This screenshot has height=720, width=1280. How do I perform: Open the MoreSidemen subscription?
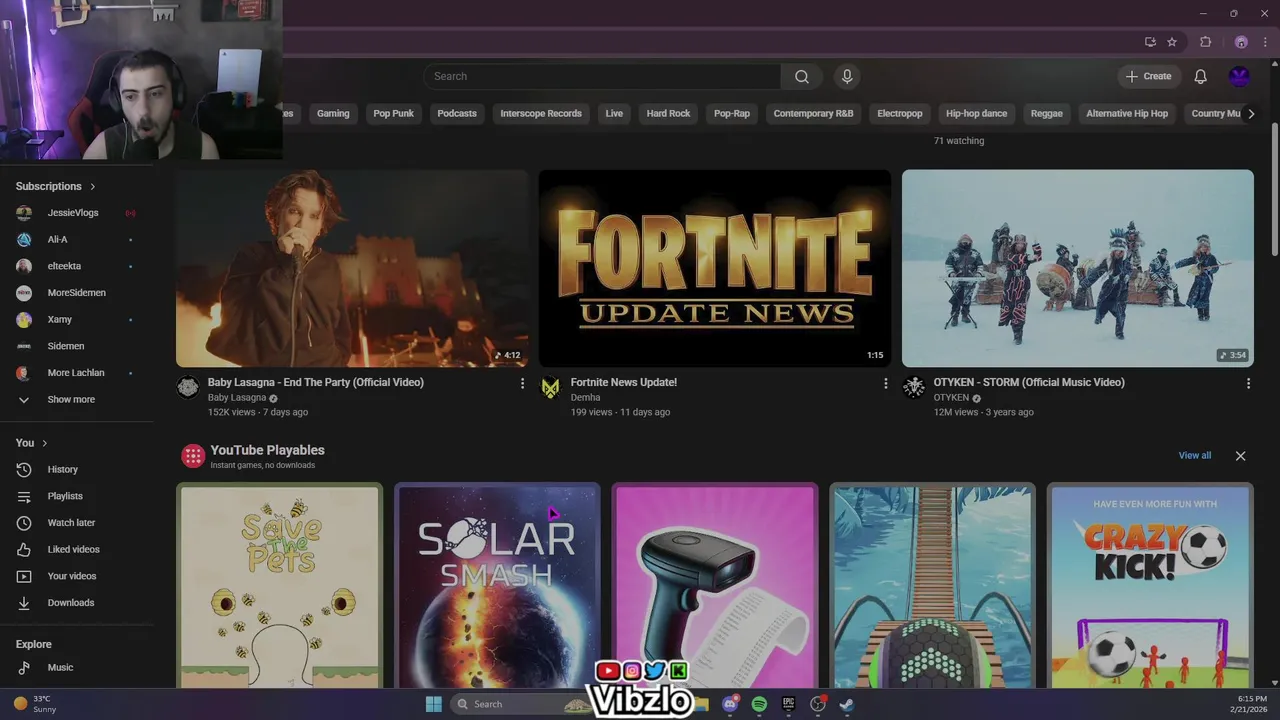pyautogui.click(x=77, y=293)
